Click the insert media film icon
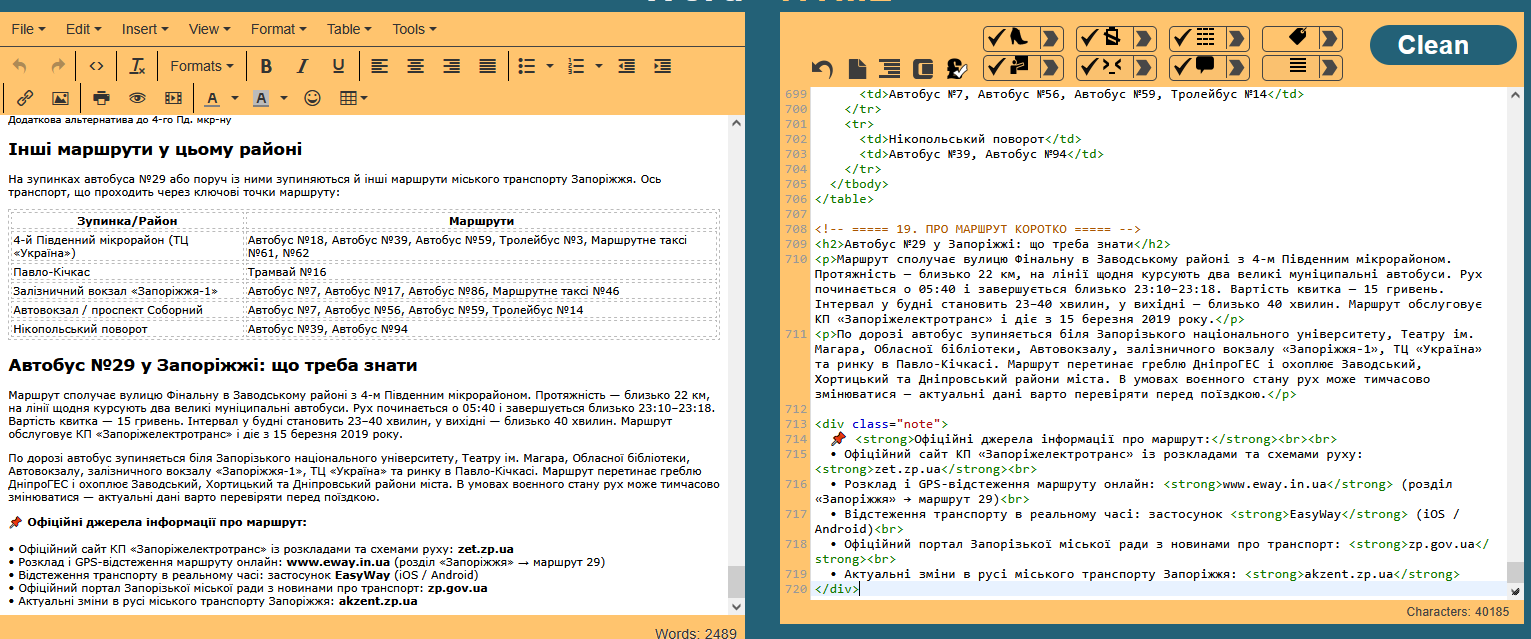The height and width of the screenshot is (639, 1531). pos(173,98)
